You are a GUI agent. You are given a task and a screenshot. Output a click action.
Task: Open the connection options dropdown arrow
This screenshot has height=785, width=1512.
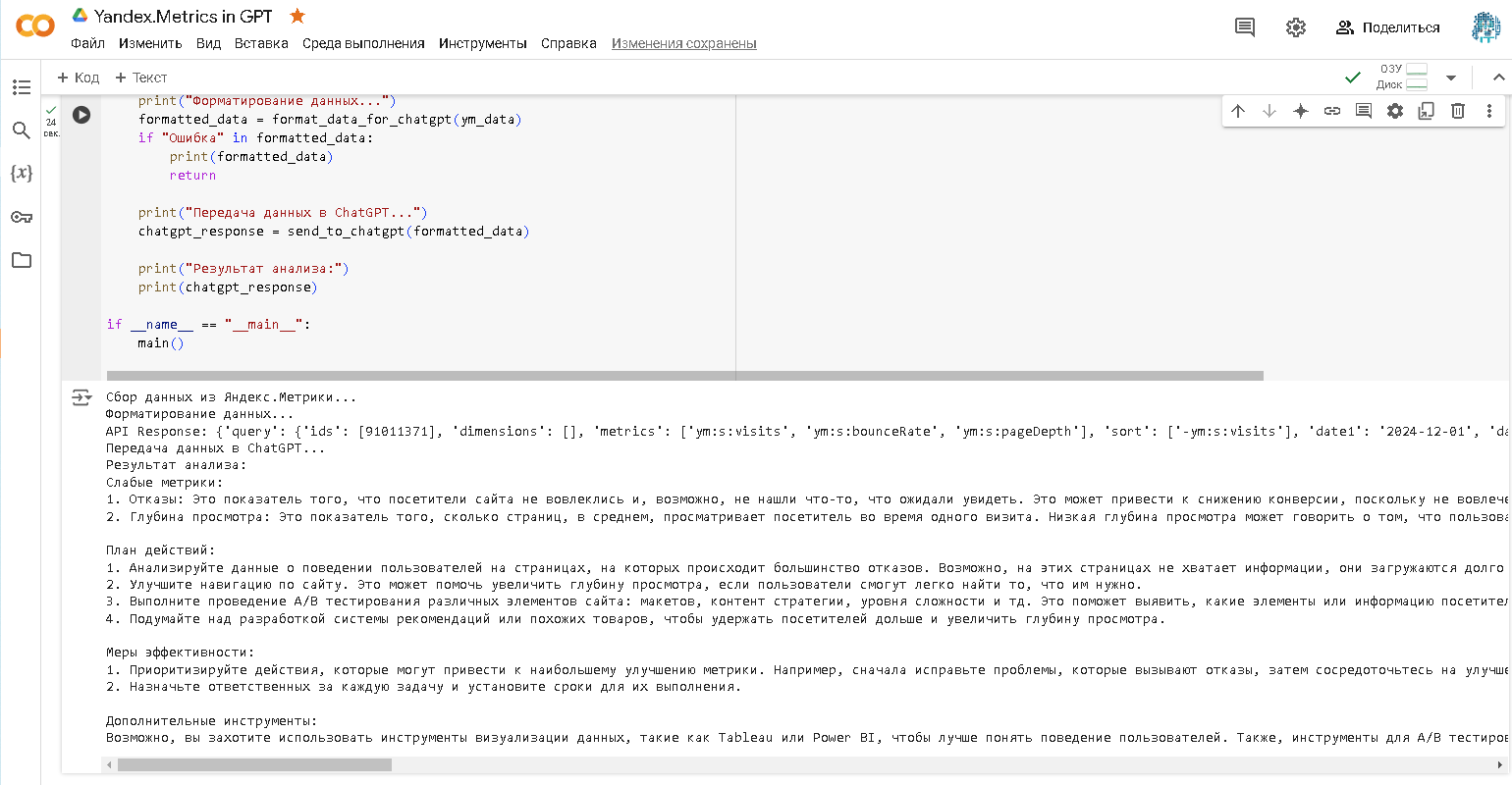click(x=1451, y=78)
